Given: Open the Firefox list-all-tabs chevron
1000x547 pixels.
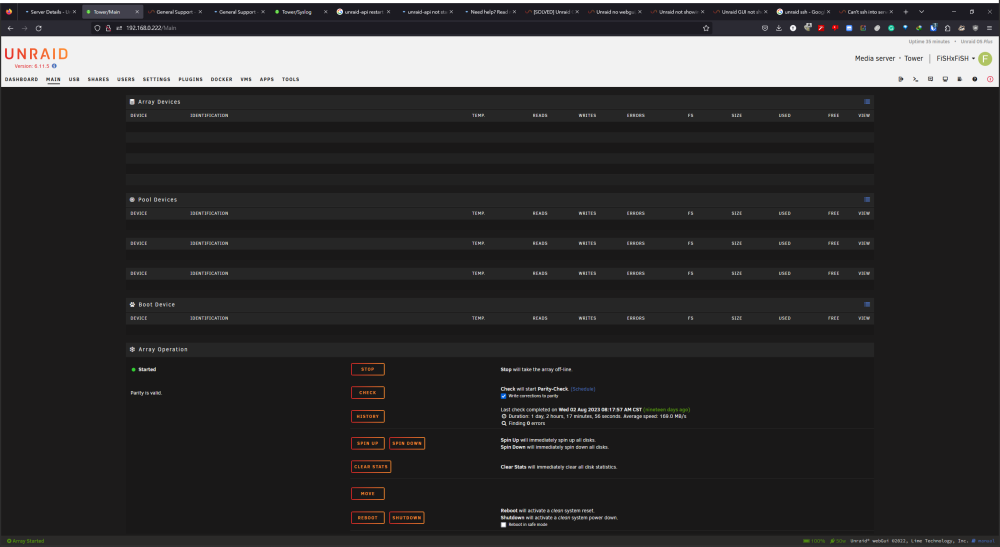Looking at the screenshot, I should click(x=921, y=11).
